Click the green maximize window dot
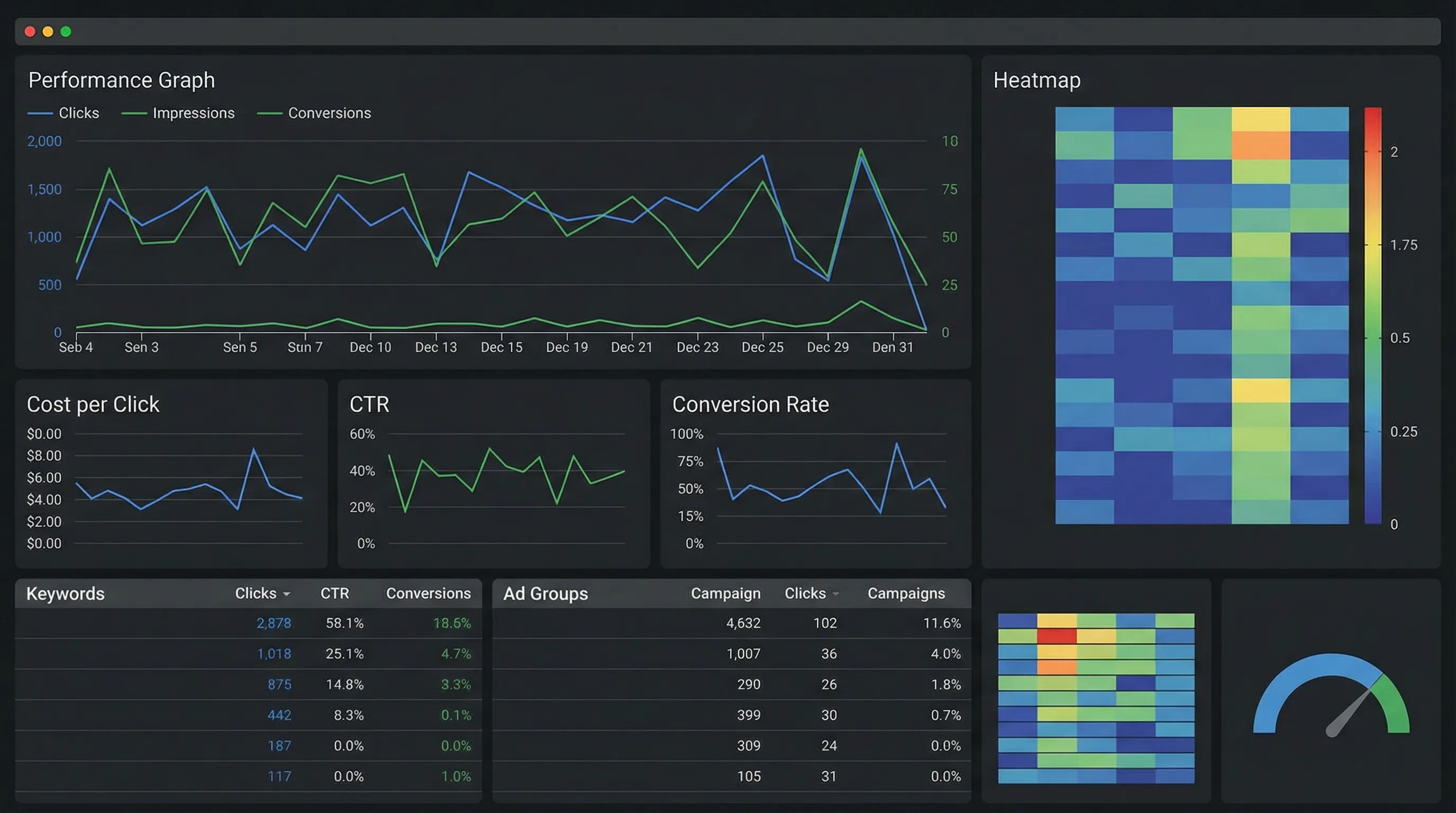The width and height of the screenshot is (1456, 813). (x=66, y=32)
